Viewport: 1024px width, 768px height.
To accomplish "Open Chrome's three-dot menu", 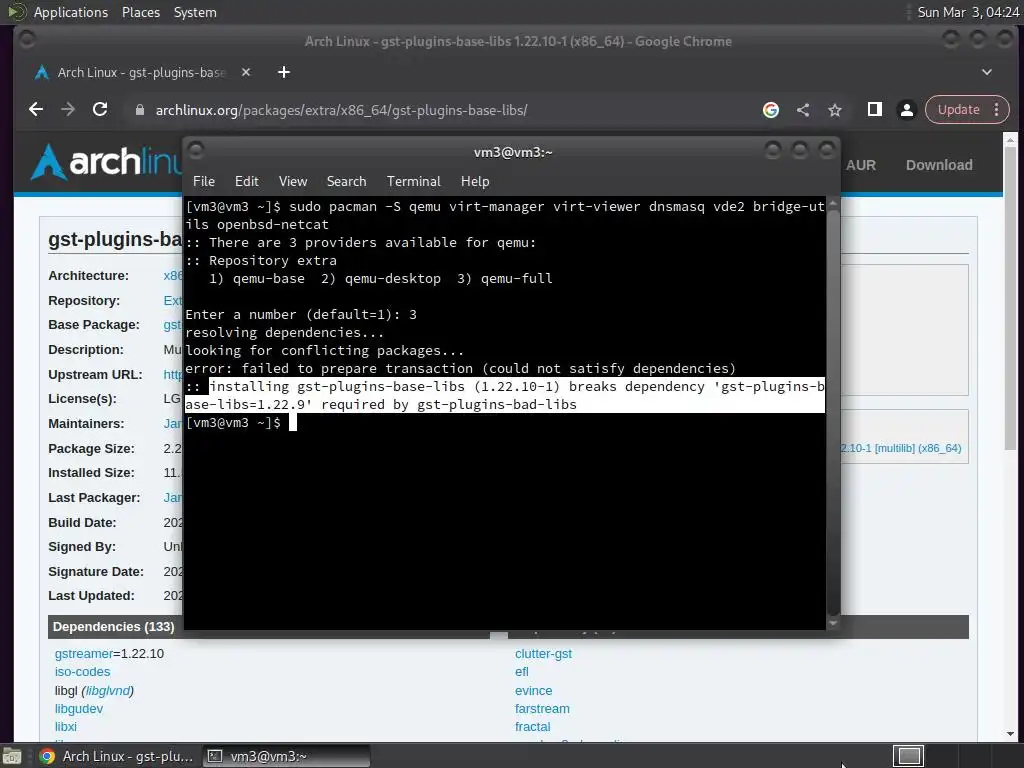I will 997,110.
